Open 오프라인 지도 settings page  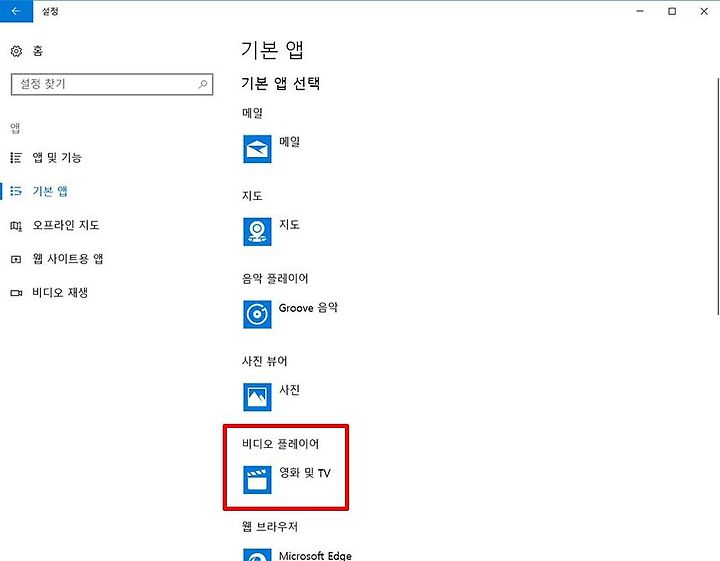[x=66, y=225]
